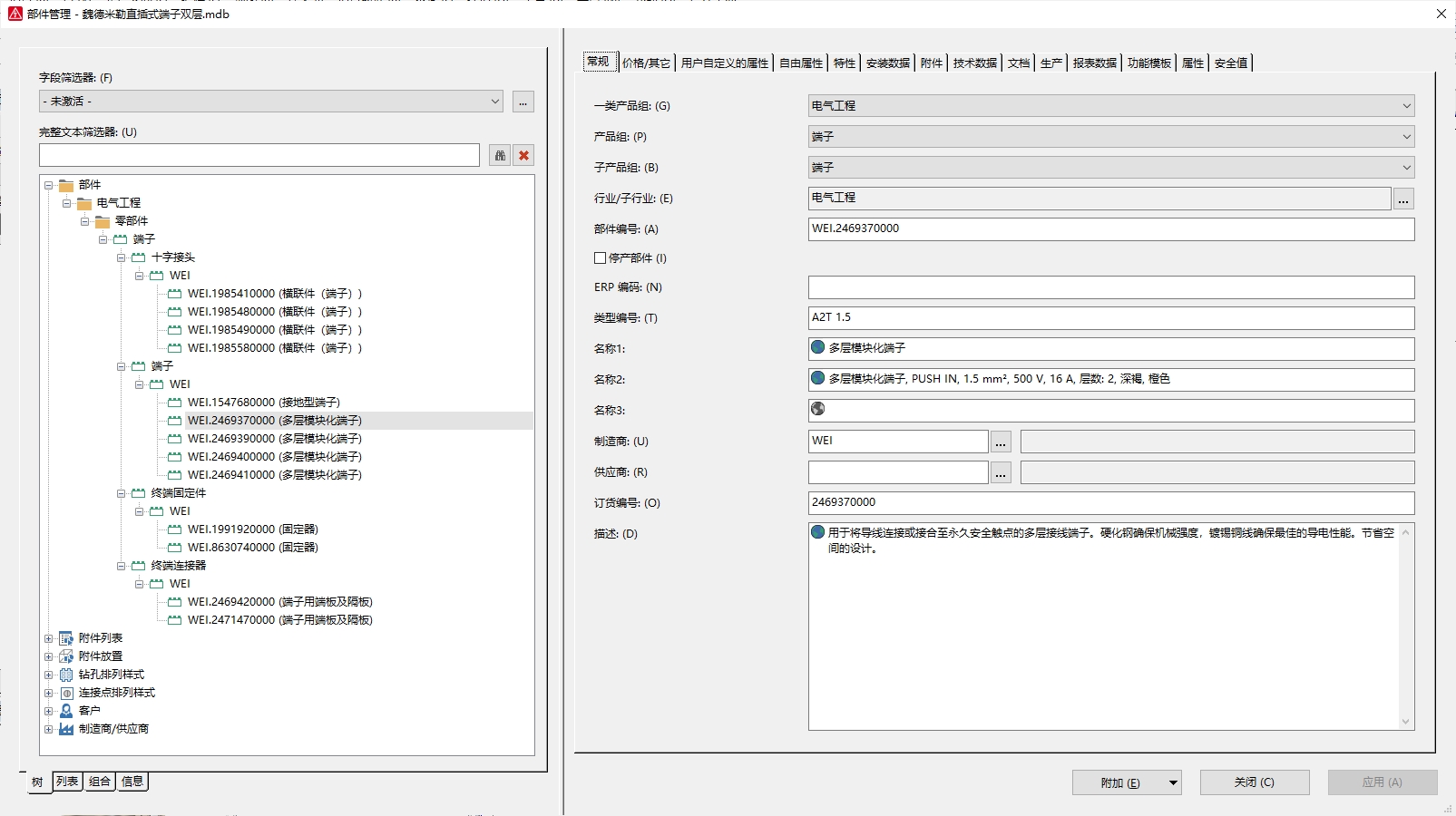Image resolution: width=1456 pixels, height=816 pixels.
Task: Toggle the 停产部件 checkbox
Action: 600,258
